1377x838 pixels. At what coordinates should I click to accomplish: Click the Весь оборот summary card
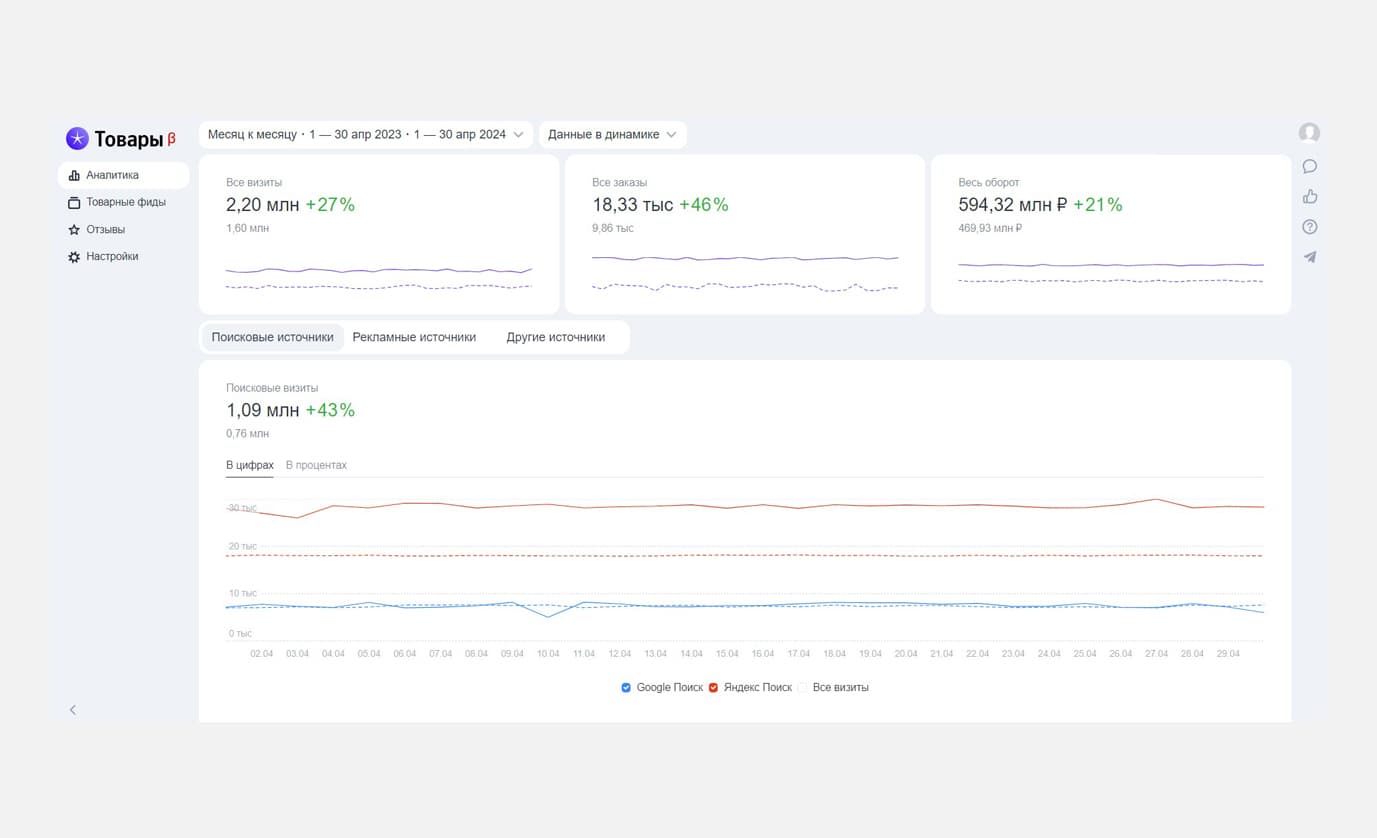pos(1111,234)
